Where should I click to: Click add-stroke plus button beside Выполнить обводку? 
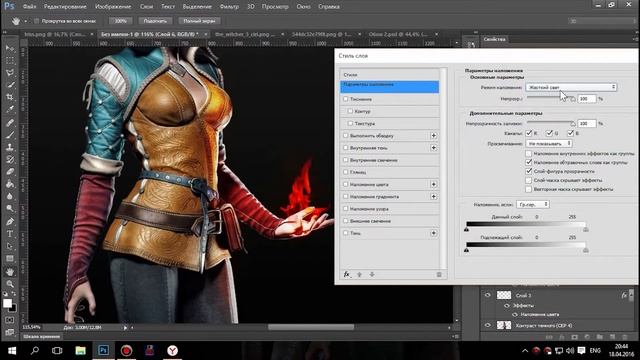[x=433, y=136]
